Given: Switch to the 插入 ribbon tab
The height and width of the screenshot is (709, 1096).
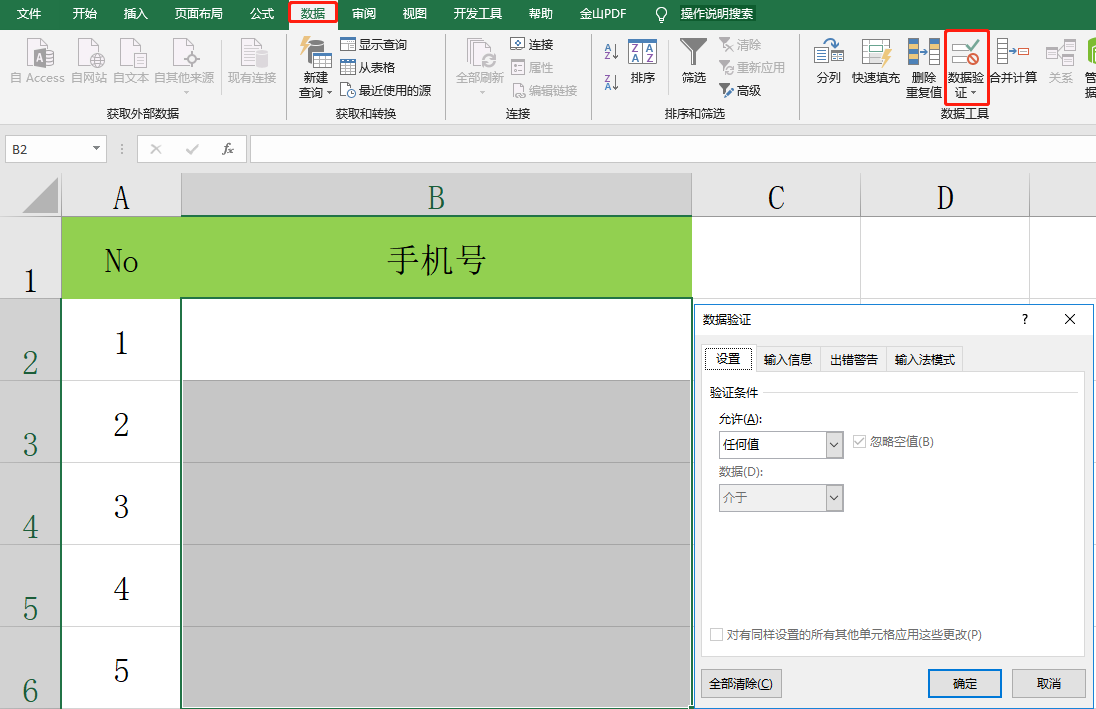Looking at the screenshot, I should coord(136,13).
